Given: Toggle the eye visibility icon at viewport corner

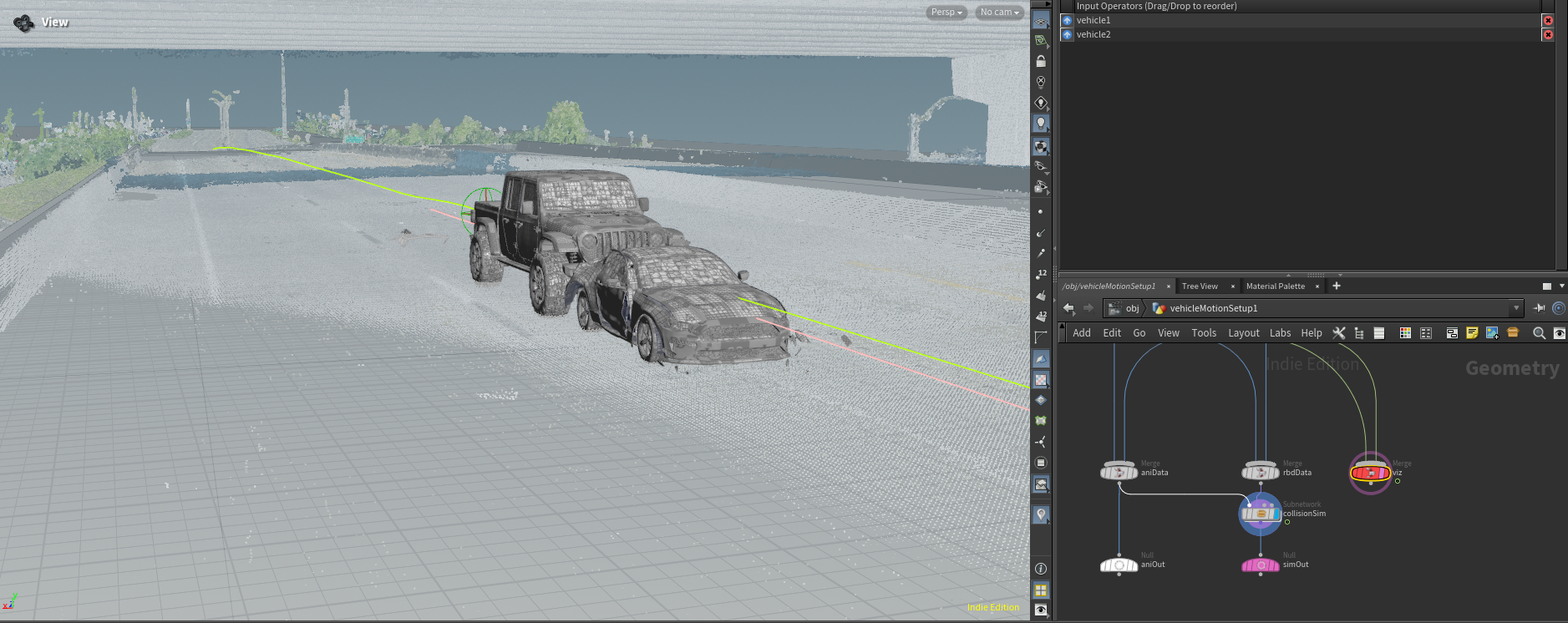Looking at the screenshot, I should (x=1041, y=610).
